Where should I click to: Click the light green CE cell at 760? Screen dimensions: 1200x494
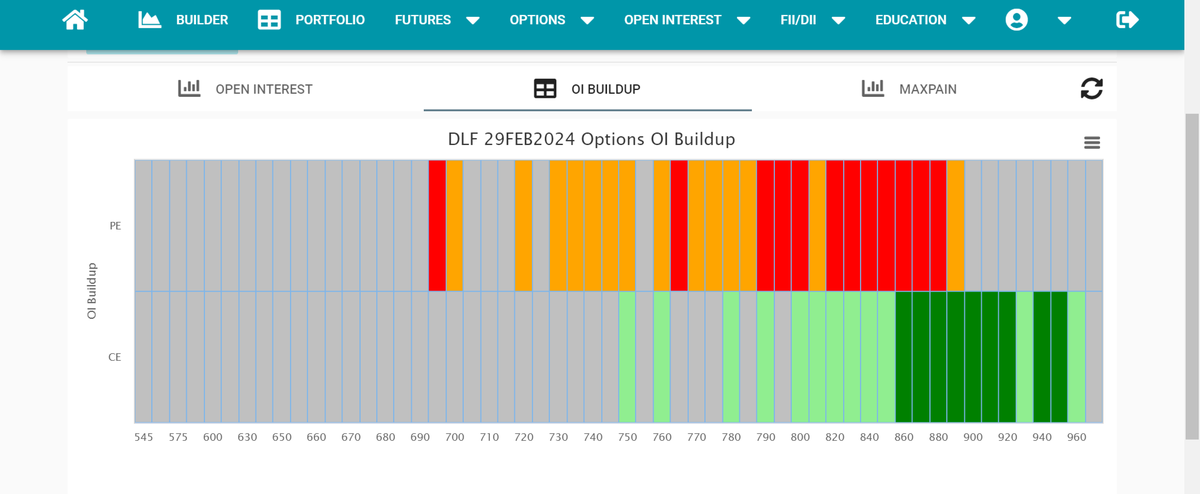[662, 357]
